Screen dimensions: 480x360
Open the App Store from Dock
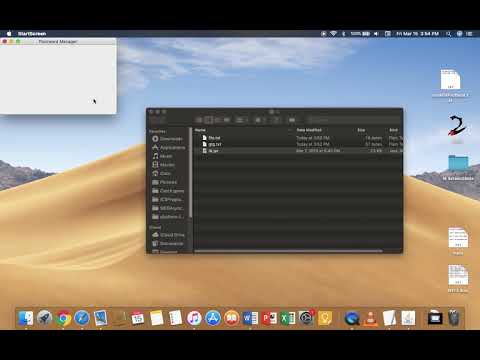[213, 318]
